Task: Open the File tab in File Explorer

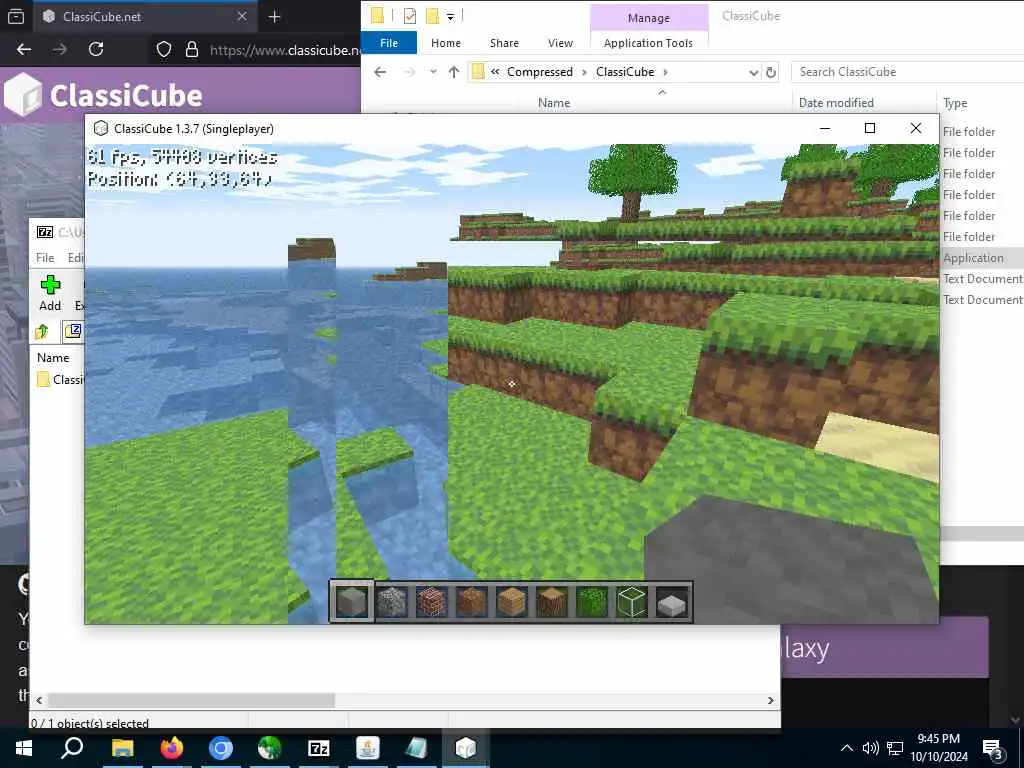Action: (389, 43)
